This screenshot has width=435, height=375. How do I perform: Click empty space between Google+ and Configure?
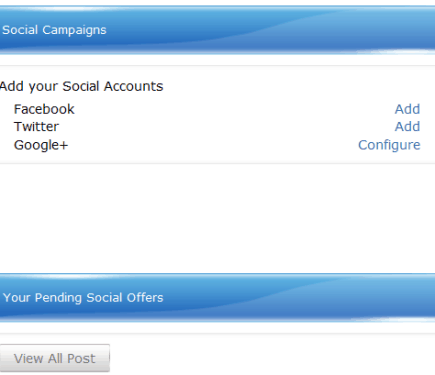pos(213,145)
